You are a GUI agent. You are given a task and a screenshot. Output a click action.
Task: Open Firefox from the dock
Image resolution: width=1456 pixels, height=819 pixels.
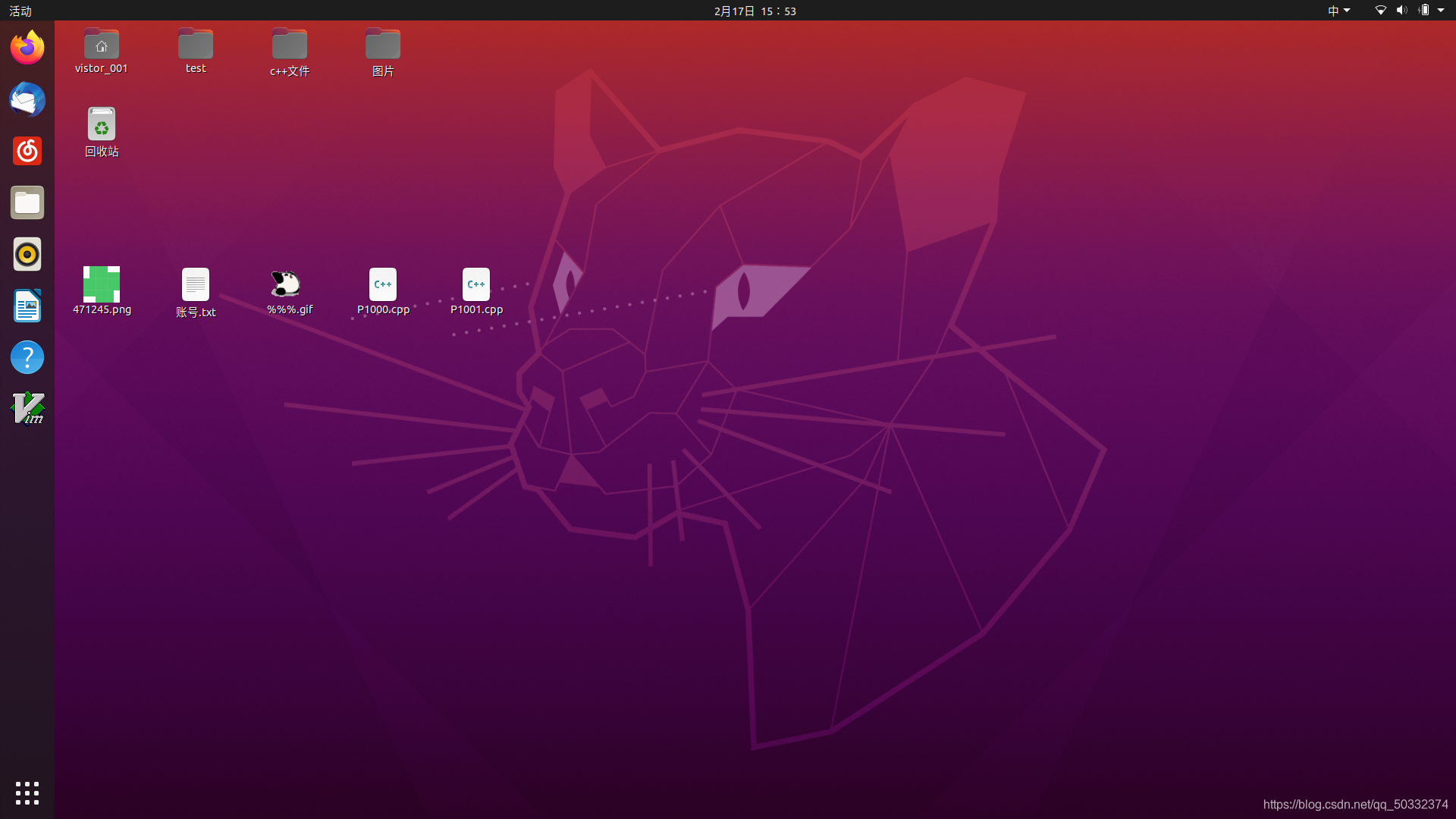(27, 48)
